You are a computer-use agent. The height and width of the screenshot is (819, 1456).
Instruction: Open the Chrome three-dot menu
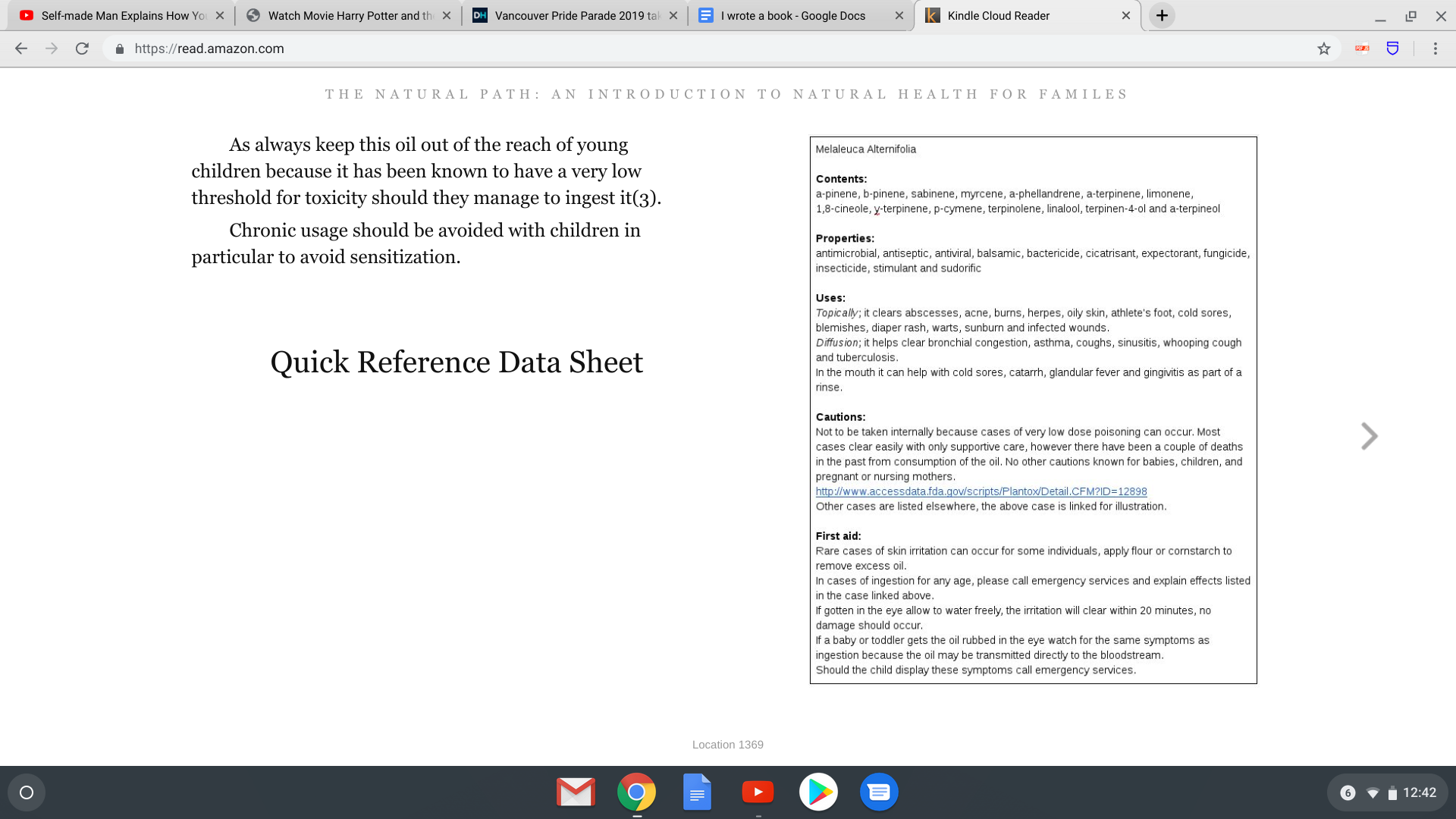(1436, 49)
